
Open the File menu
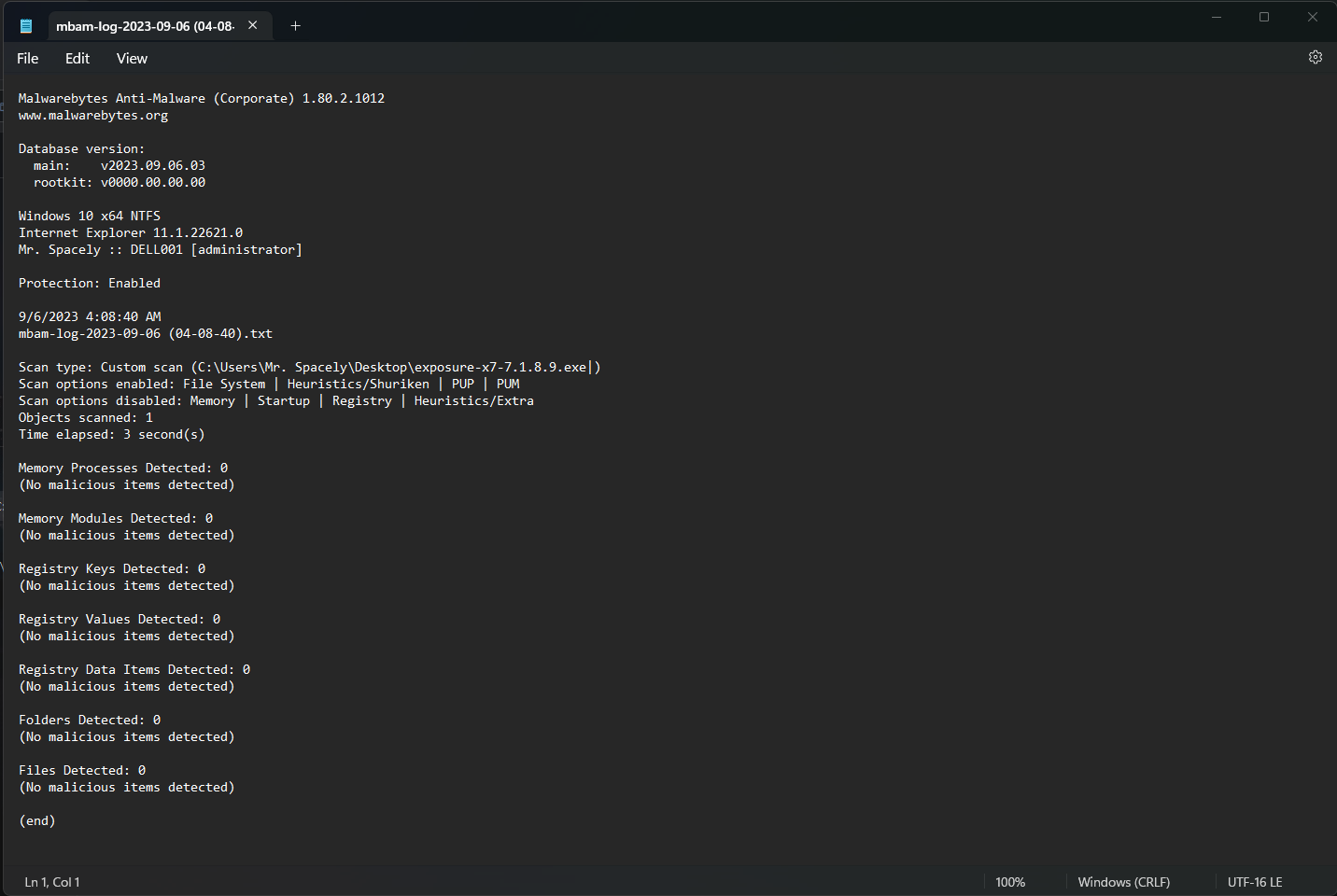[x=28, y=58]
